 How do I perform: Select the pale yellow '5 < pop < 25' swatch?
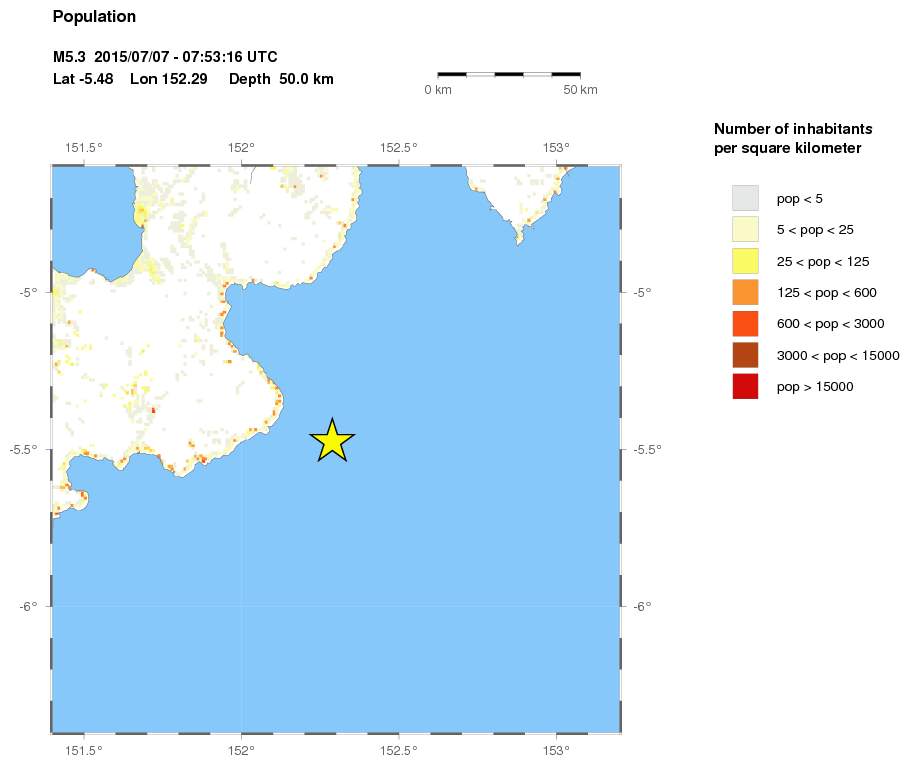coord(745,229)
